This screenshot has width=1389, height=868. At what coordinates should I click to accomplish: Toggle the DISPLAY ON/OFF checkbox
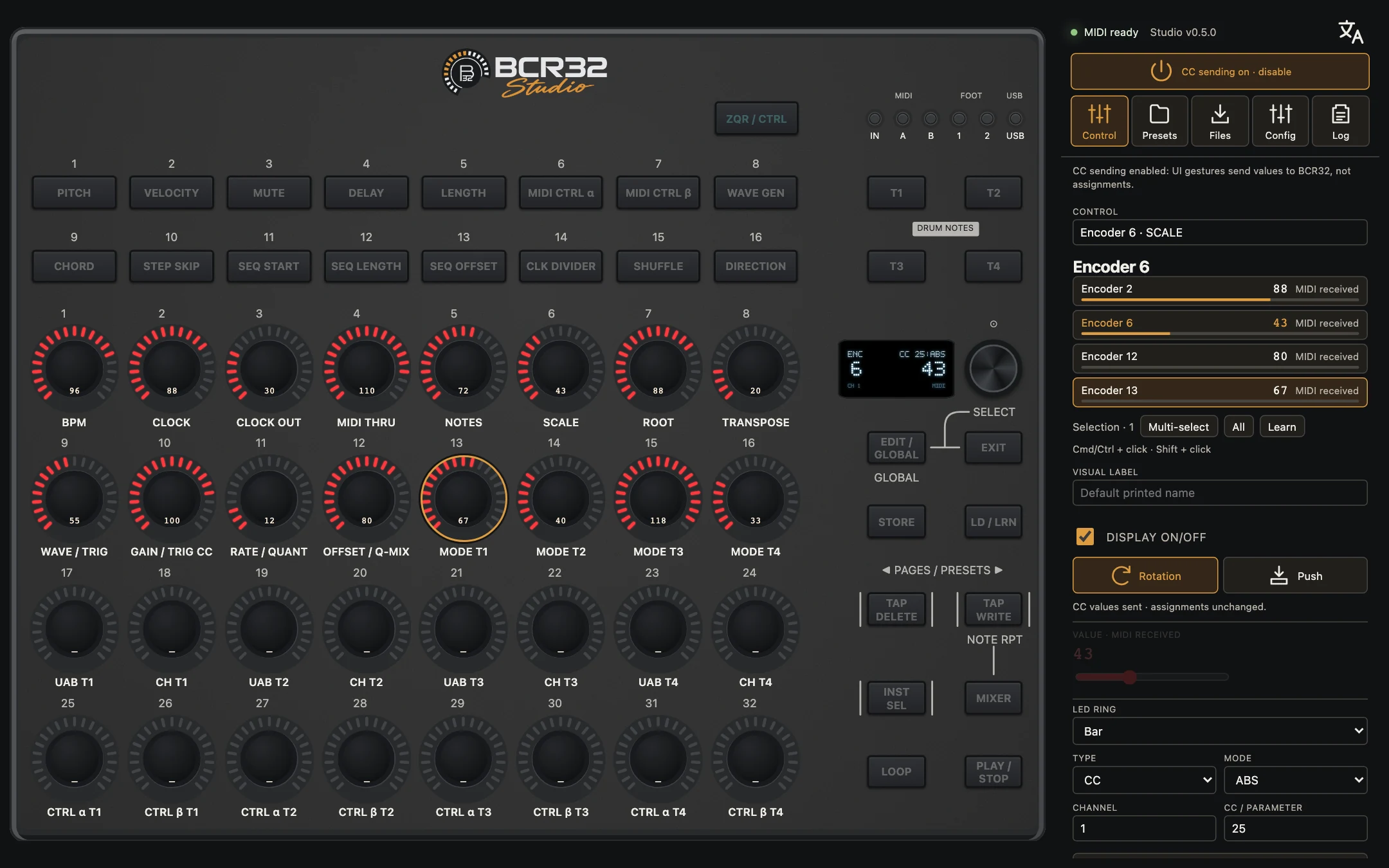[x=1085, y=536]
